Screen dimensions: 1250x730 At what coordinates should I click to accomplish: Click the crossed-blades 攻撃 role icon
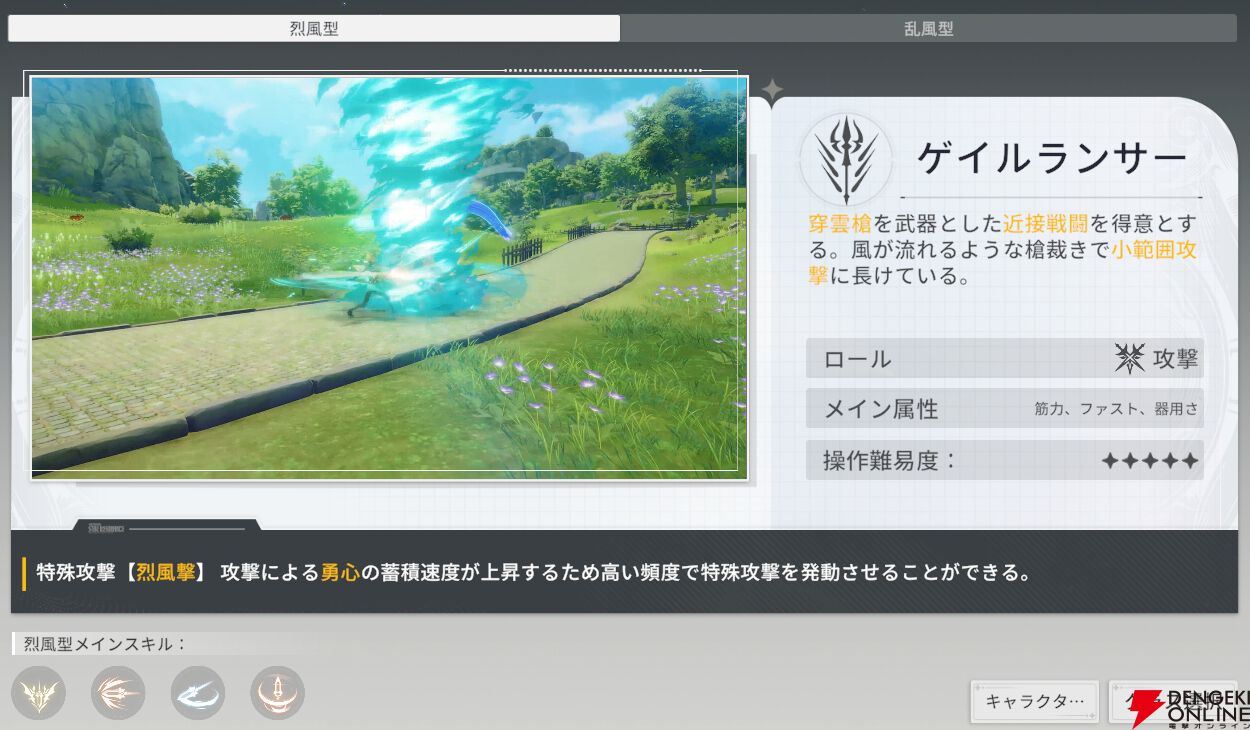[x=1129, y=359]
